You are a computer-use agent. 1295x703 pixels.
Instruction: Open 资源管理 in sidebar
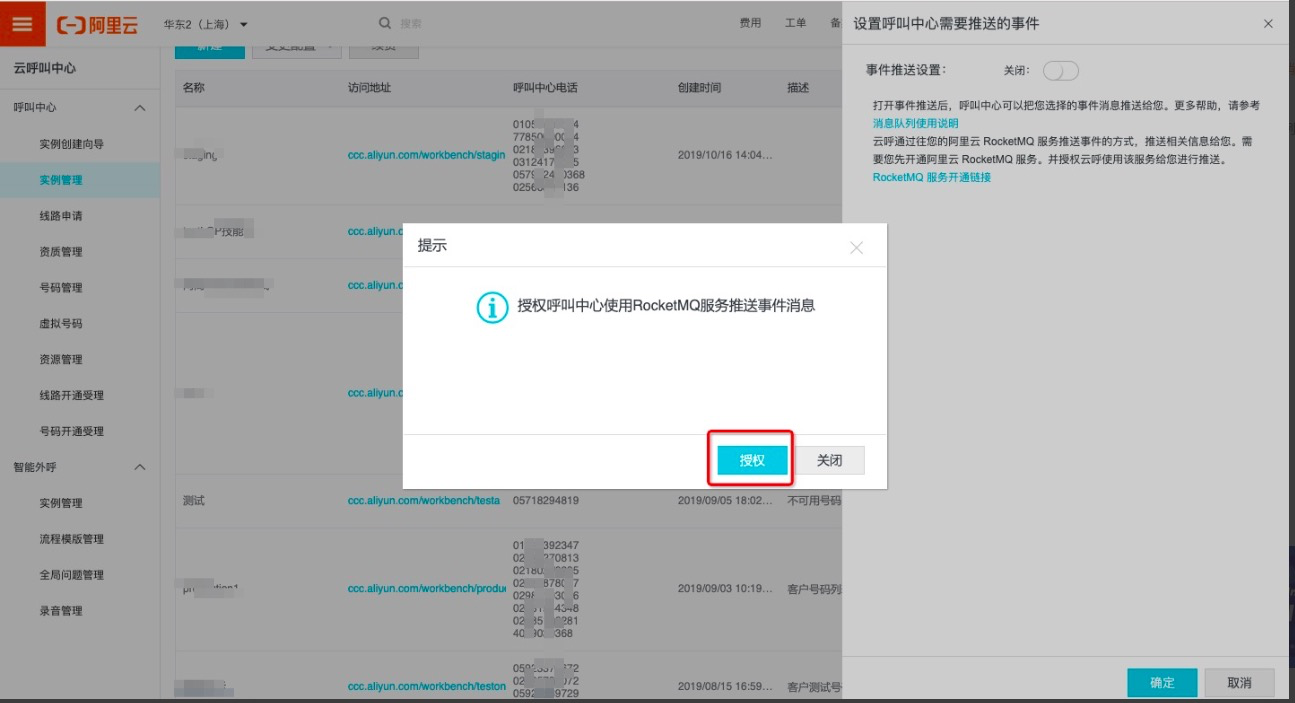pyautogui.click(x=61, y=359)
